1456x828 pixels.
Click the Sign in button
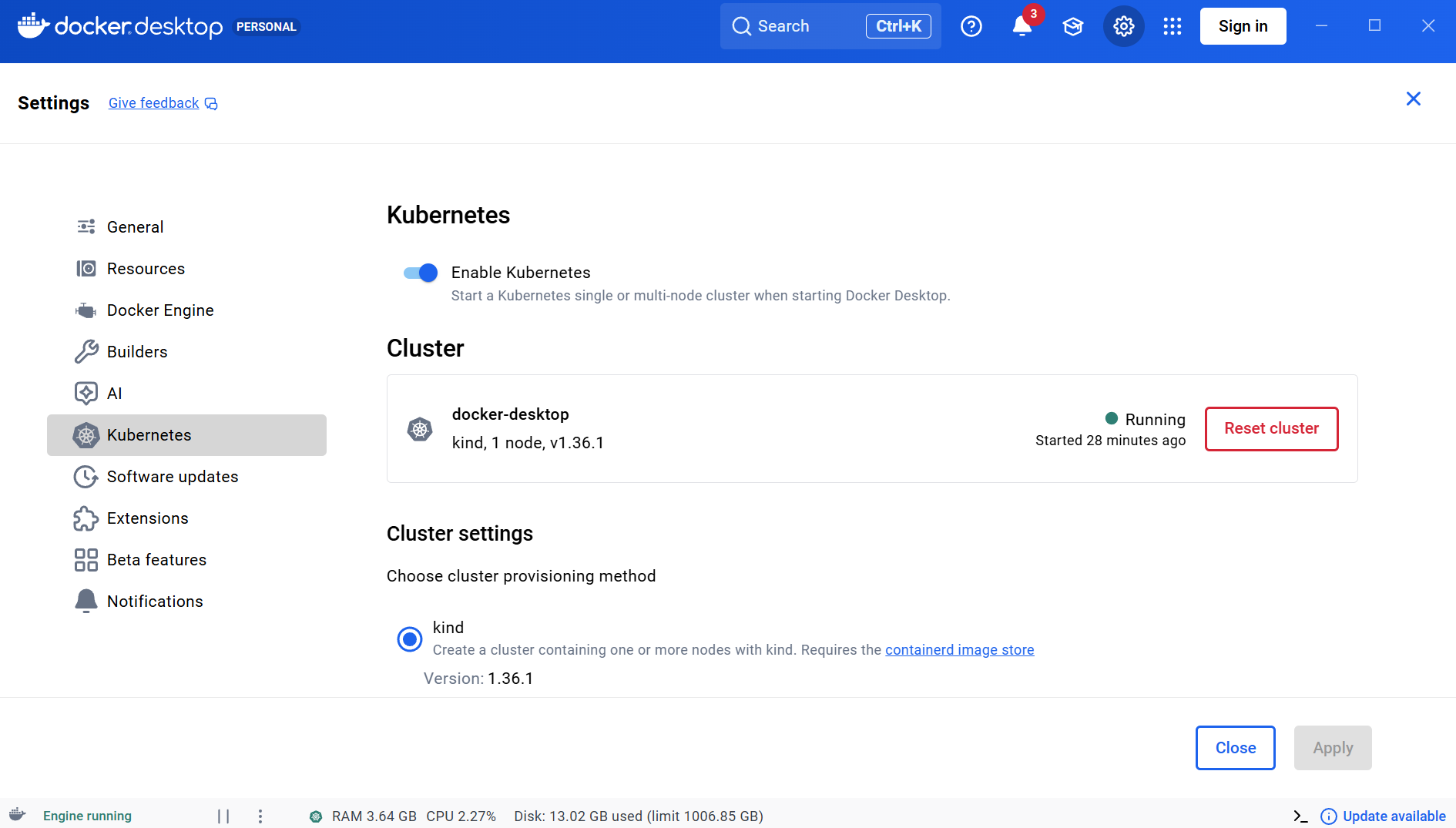click(1243, 26)
